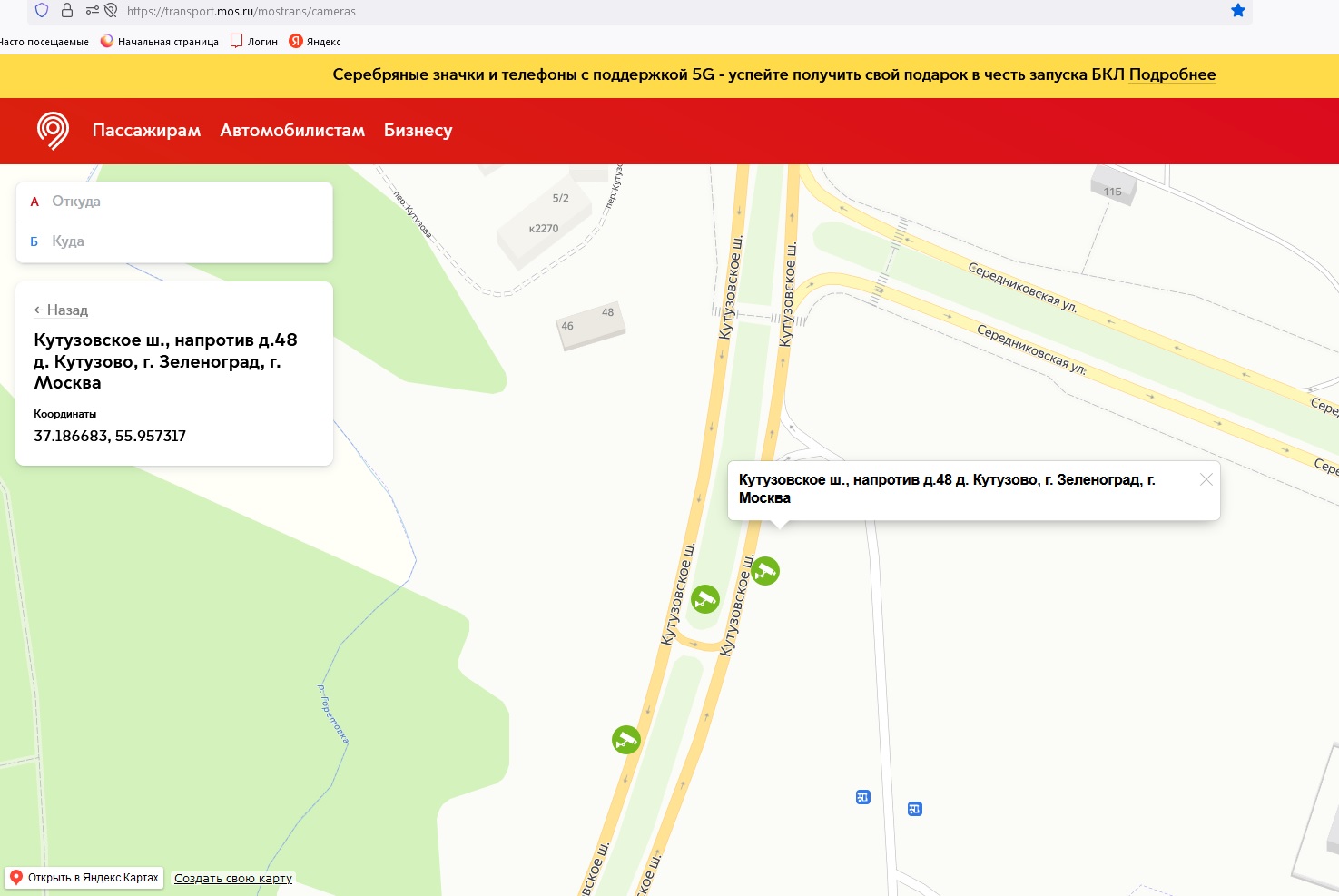
Task: Select the southernmost camera marker on Кутузовское ш.
Action: tap(626, 740)
